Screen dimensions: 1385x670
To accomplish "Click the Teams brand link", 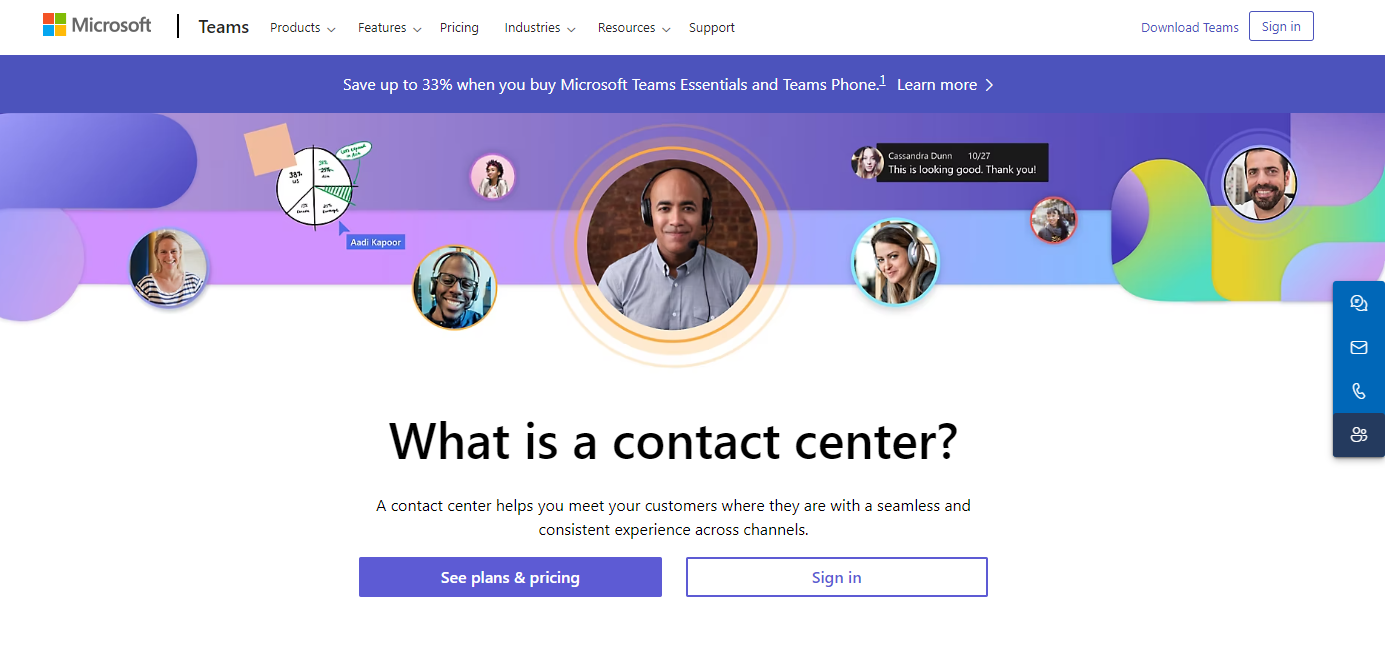I will coord(224,27).
